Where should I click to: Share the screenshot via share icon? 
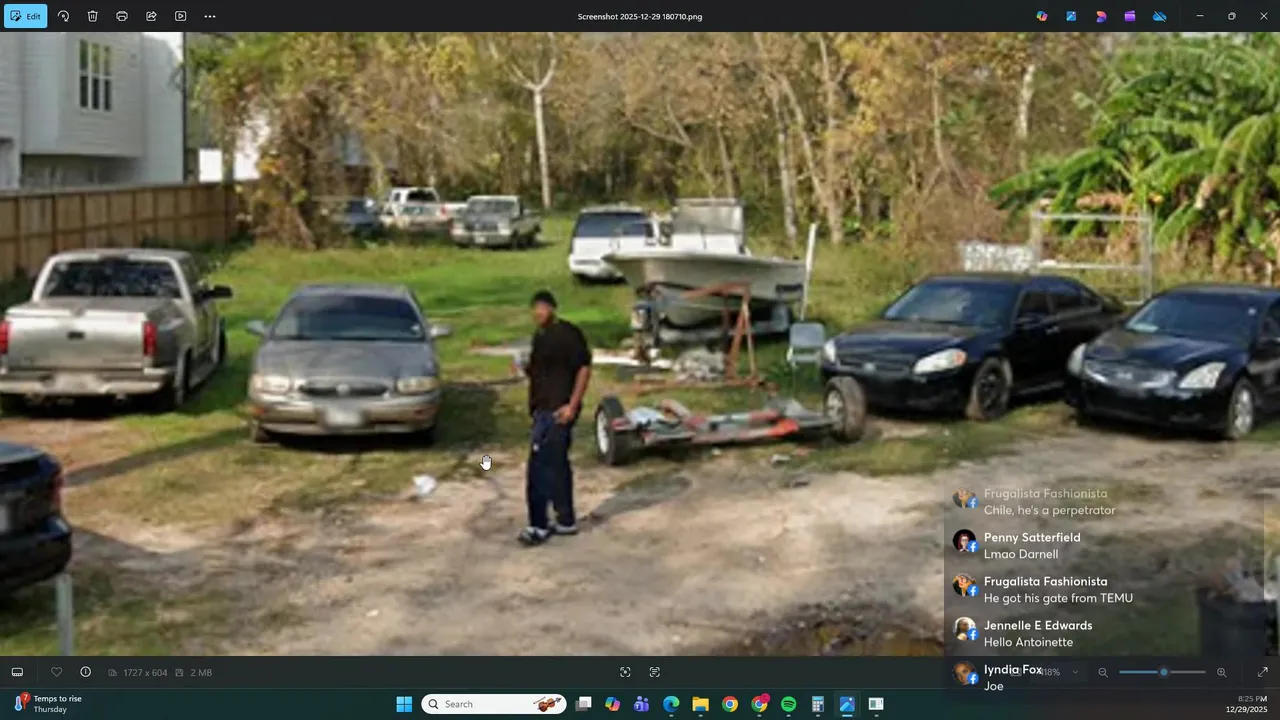[151, 16]
